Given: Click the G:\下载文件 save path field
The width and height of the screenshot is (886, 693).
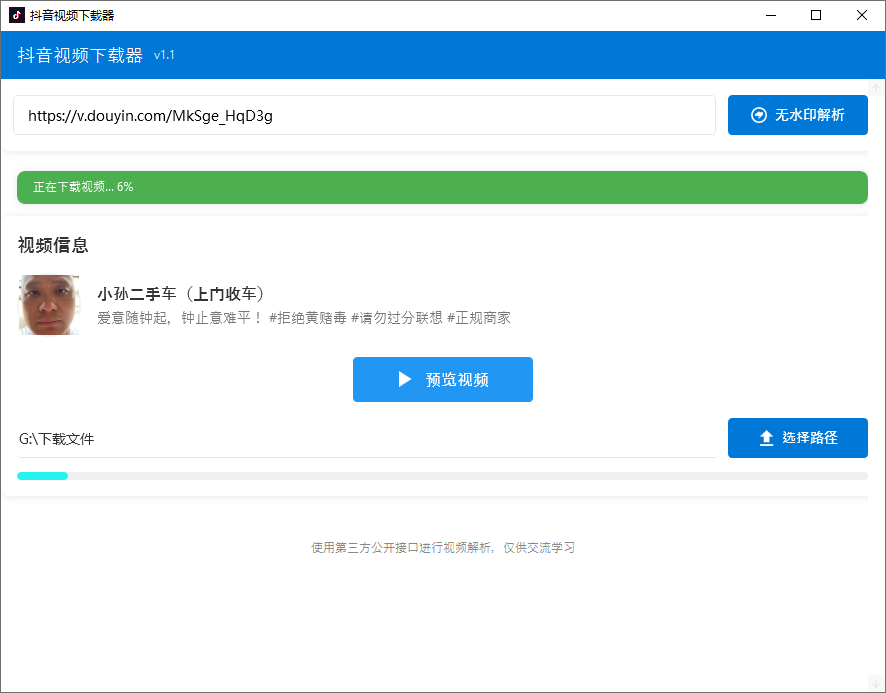Looking at the screenshot, I should point(367,439).
